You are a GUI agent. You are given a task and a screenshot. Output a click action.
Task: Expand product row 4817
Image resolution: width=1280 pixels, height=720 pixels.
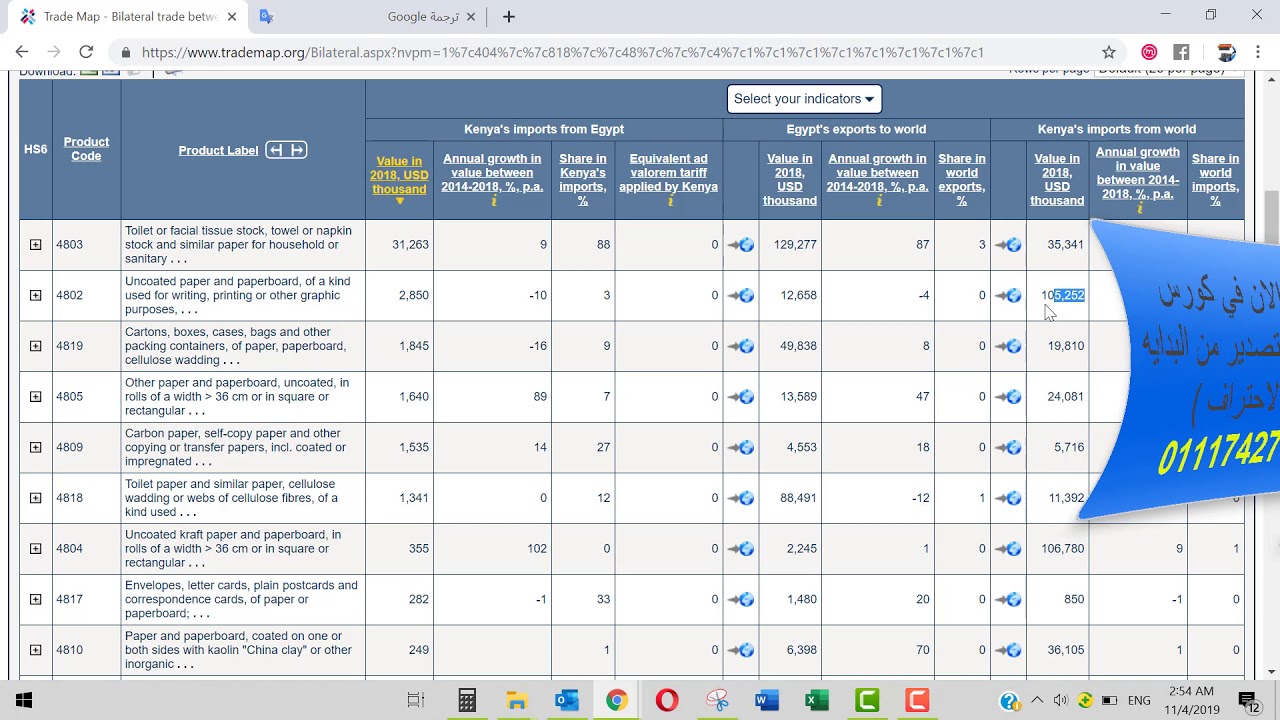point(36,600)
